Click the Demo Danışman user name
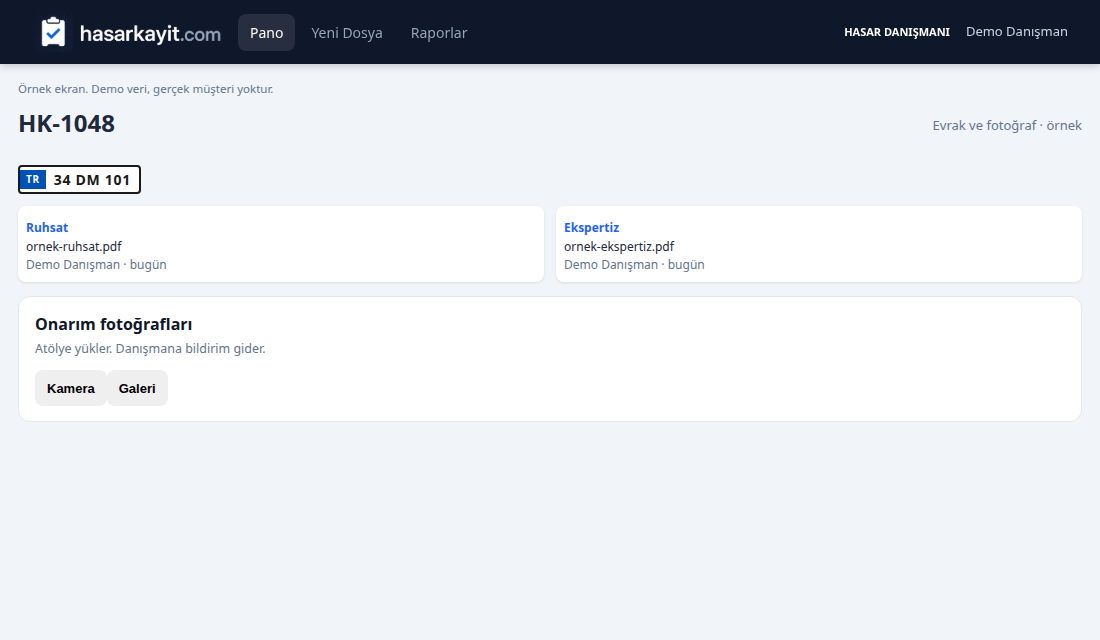 click(x=1017, y=32)
